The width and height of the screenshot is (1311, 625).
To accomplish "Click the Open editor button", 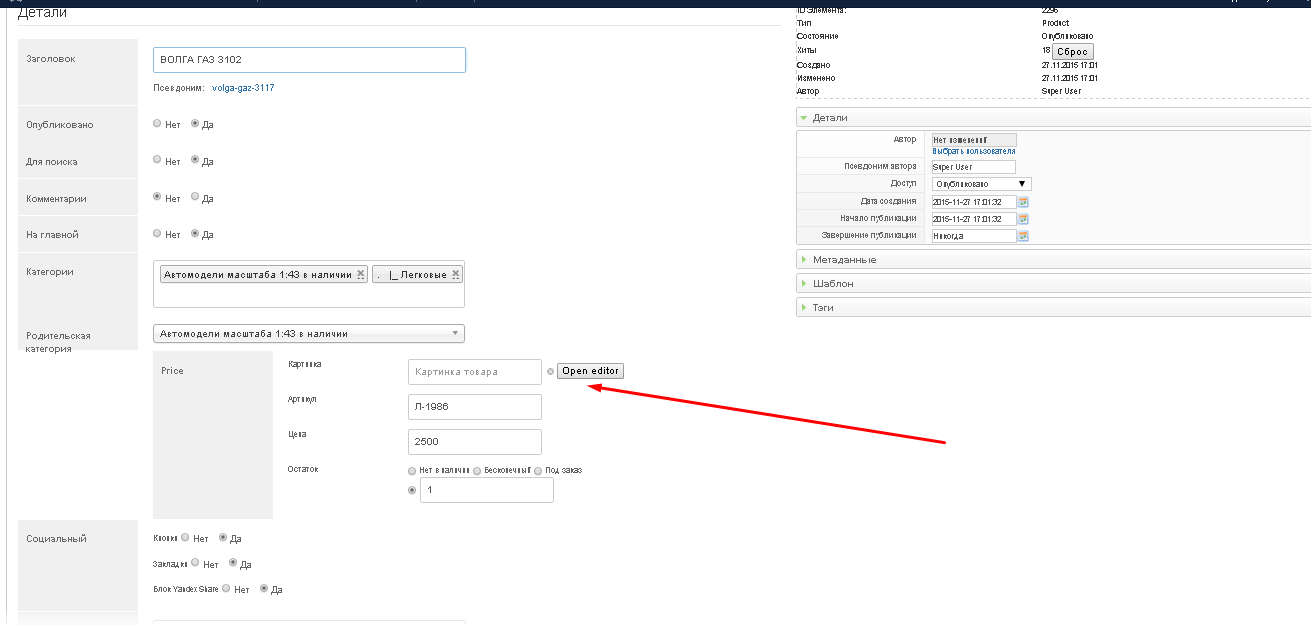I will [590, 371].
